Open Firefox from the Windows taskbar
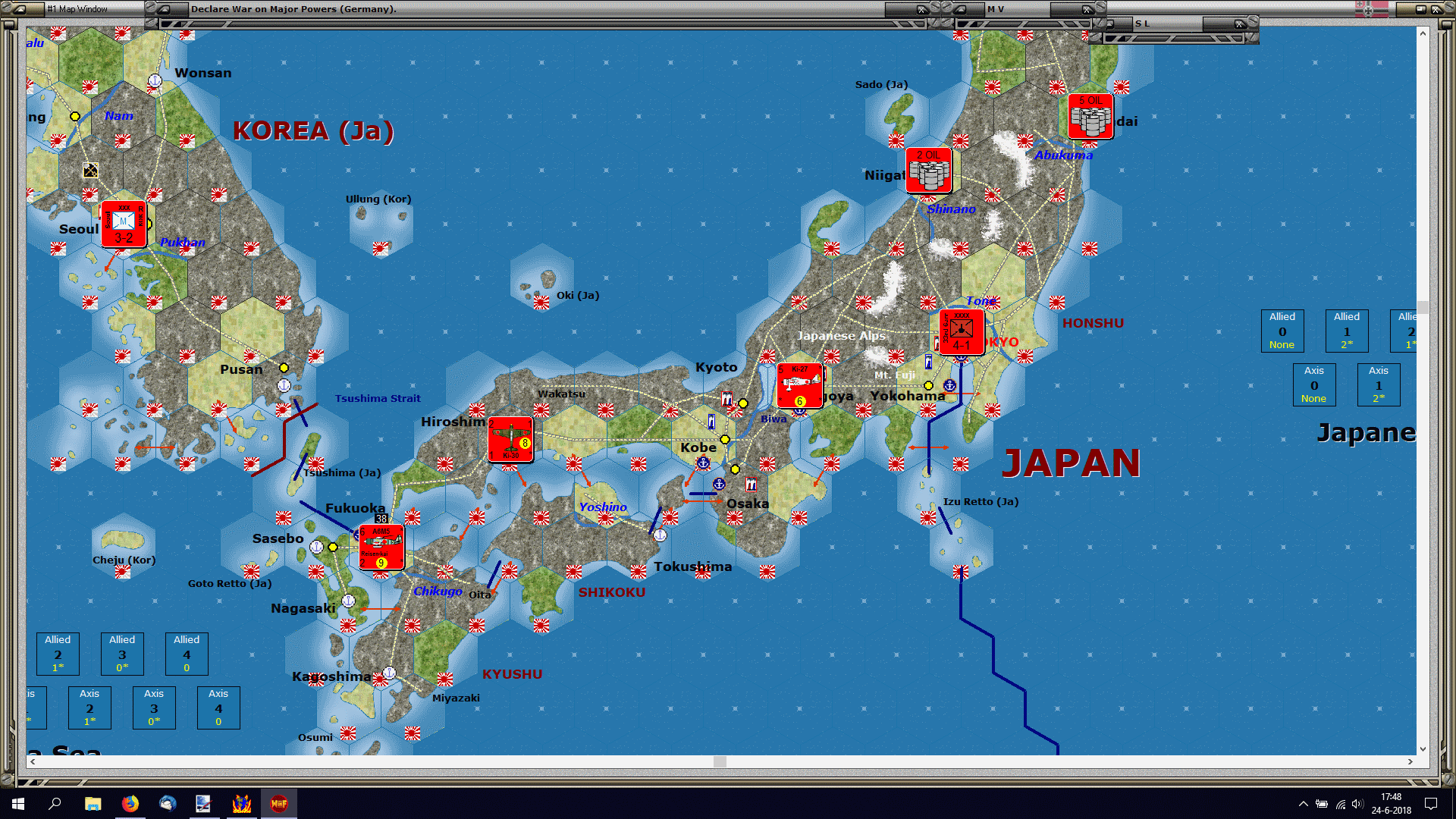Image resolution: width=1456 pixels, height=819 pixels. [130, 804]
